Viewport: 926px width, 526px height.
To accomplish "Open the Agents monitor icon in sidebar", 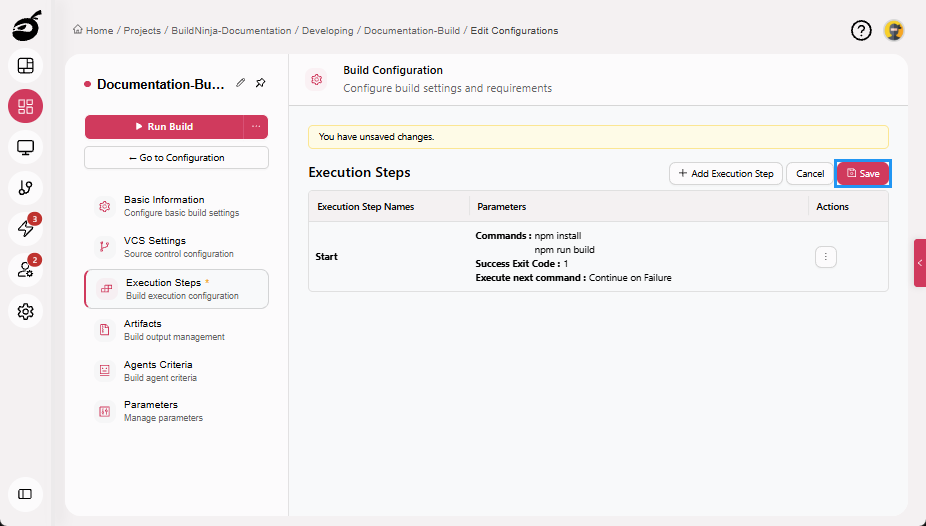I will [x=25, y=147].
